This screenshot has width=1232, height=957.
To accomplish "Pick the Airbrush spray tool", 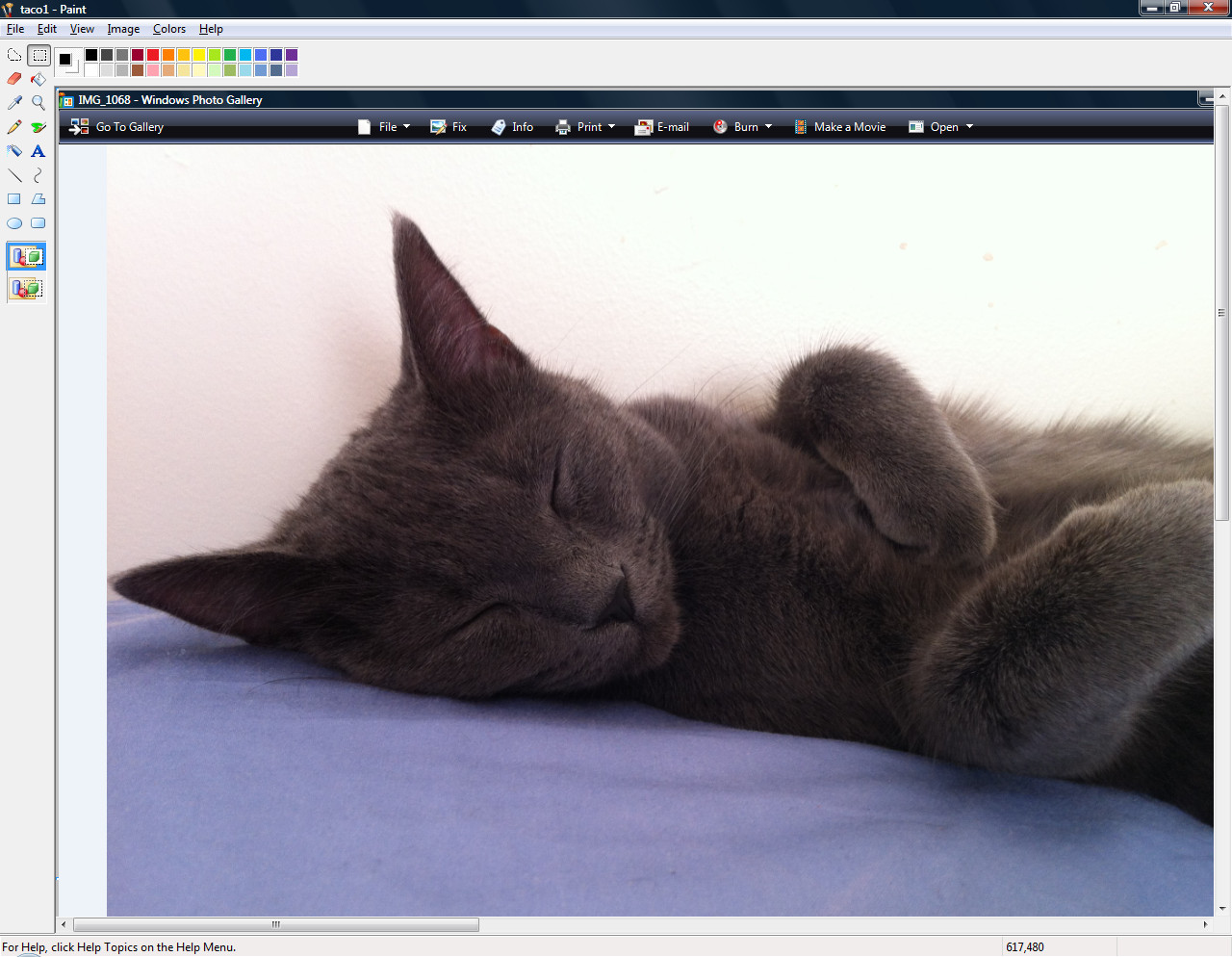I will click(x=14, y=151).
